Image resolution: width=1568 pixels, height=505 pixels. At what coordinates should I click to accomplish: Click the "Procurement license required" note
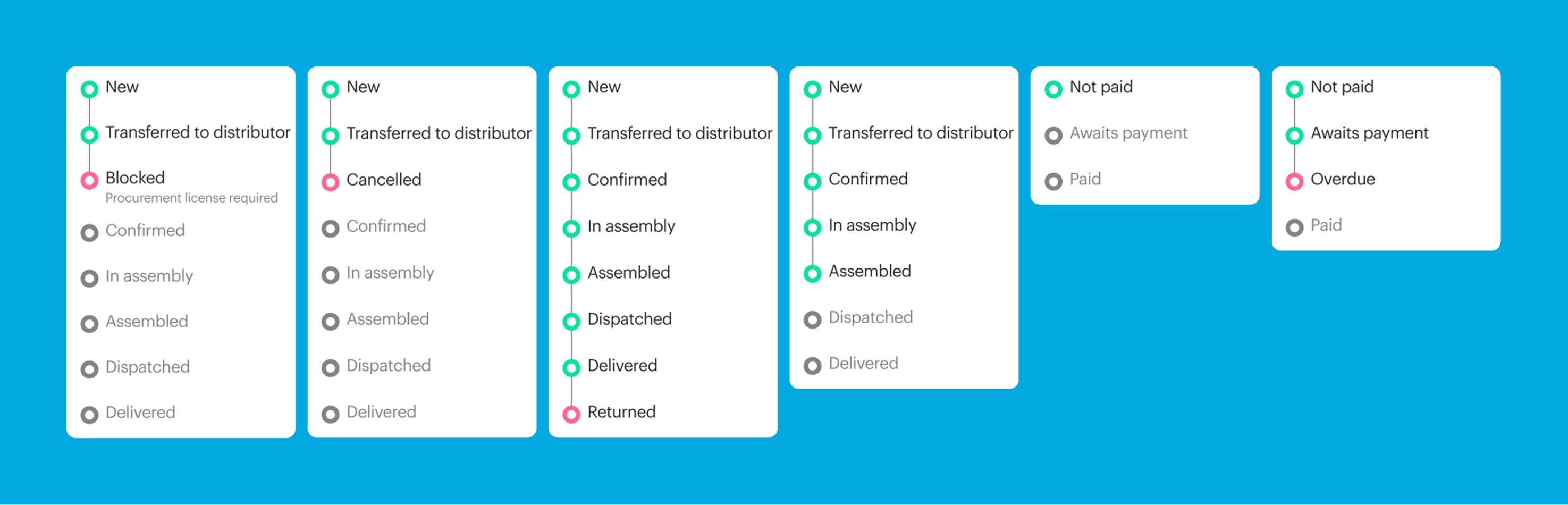(x=191, y=198)
